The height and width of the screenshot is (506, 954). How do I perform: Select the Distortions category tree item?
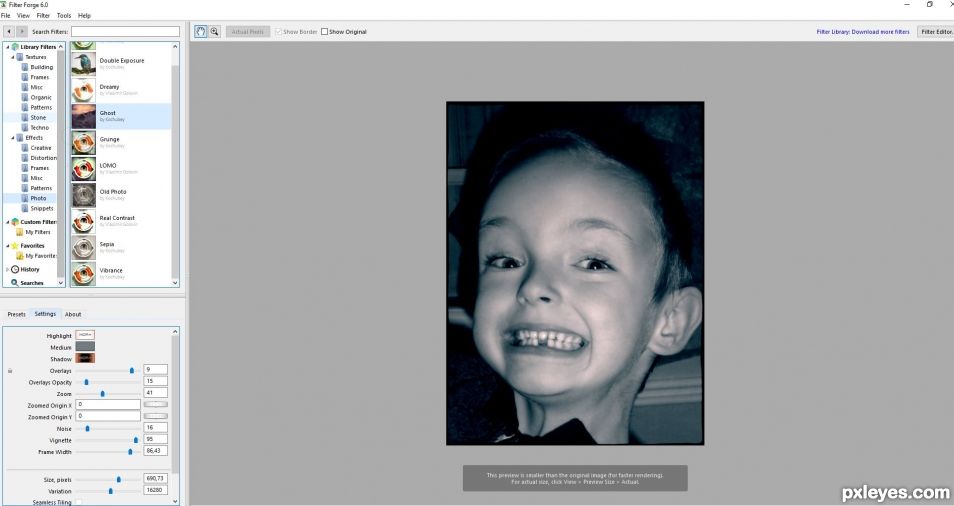coord(43,158)
